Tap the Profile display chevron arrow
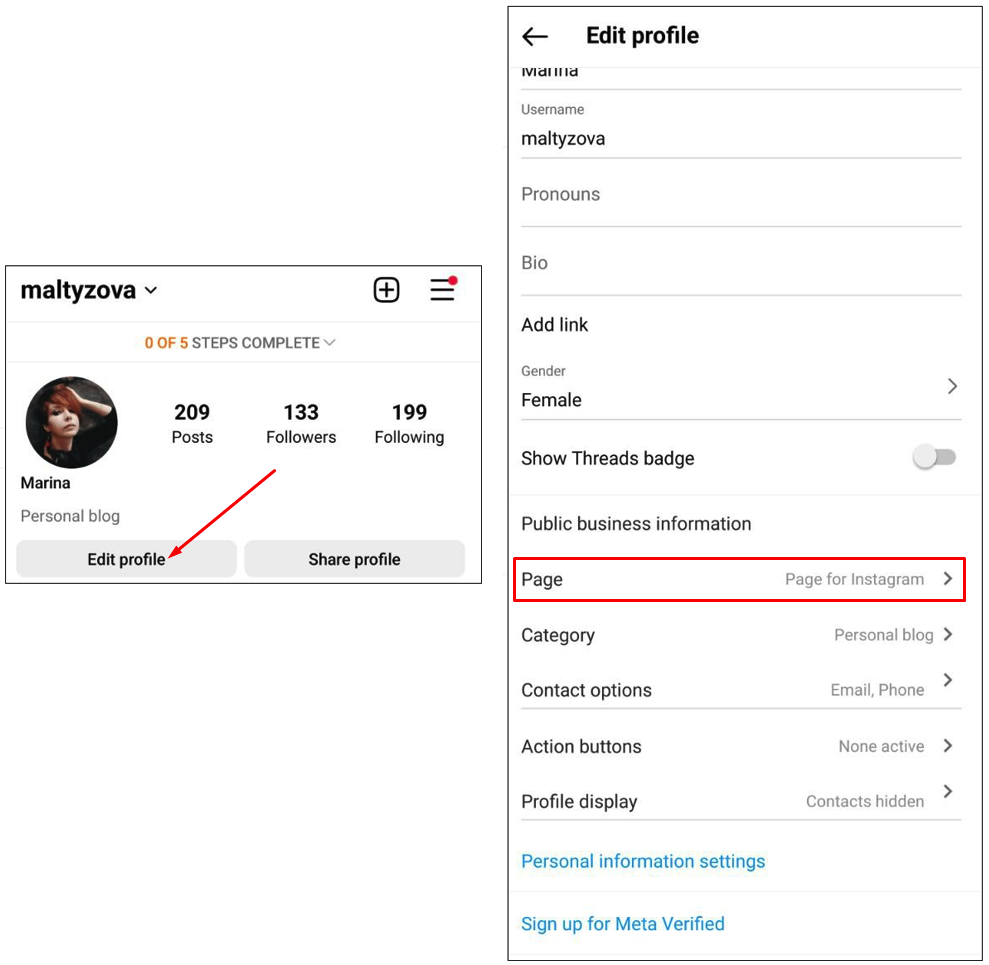The width and height of the screenshot is (989, 965). 947,792
